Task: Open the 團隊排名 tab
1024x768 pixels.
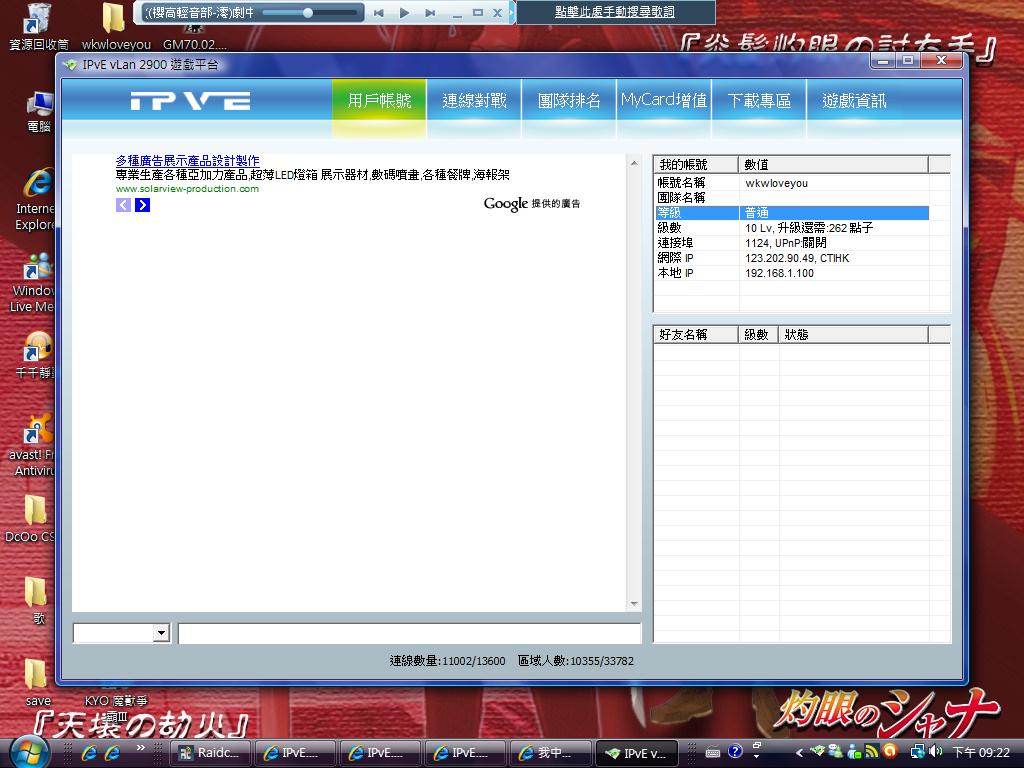Action: (569, 101)
